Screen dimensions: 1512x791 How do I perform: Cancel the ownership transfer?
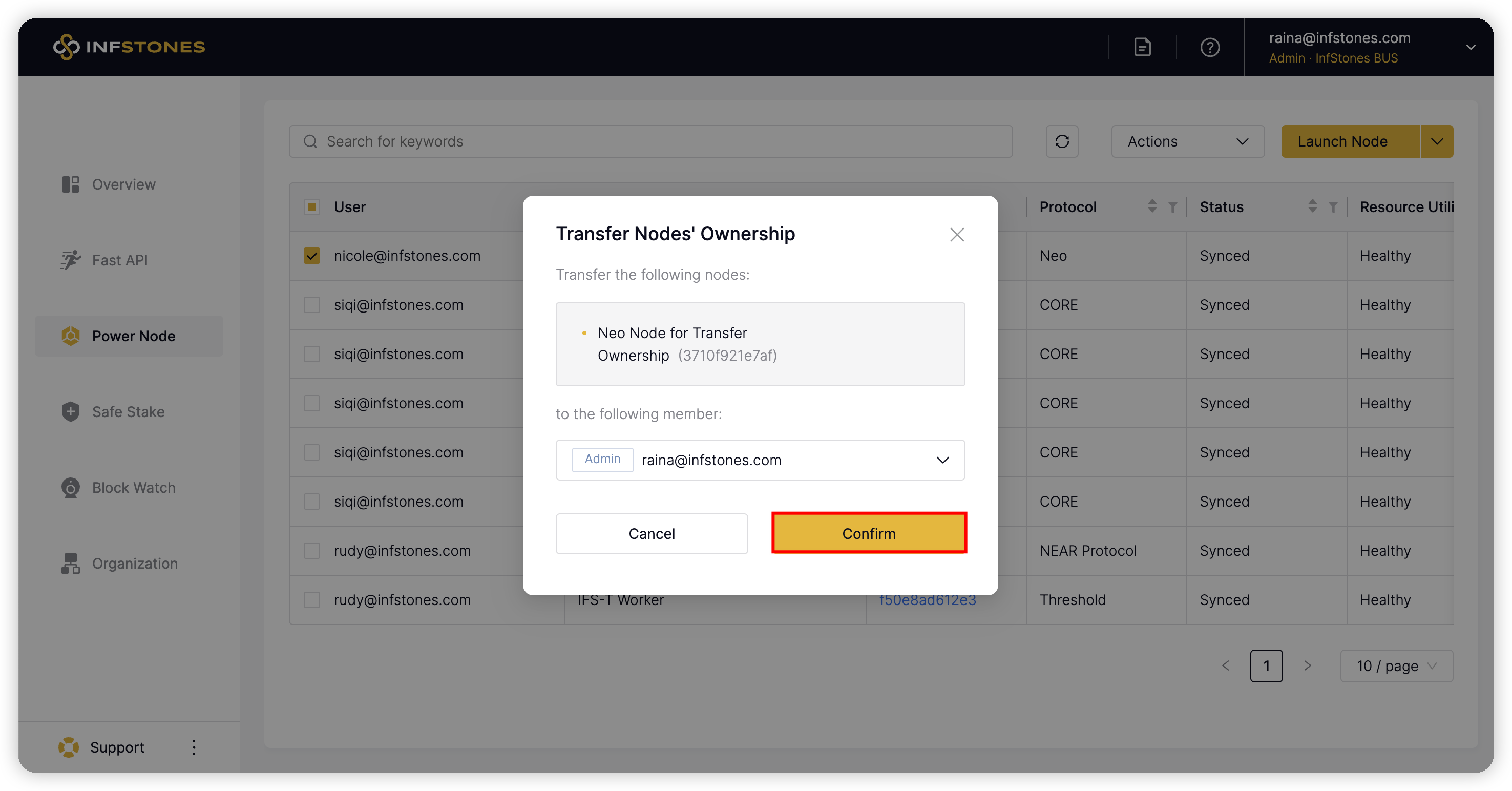click(651, 533)
